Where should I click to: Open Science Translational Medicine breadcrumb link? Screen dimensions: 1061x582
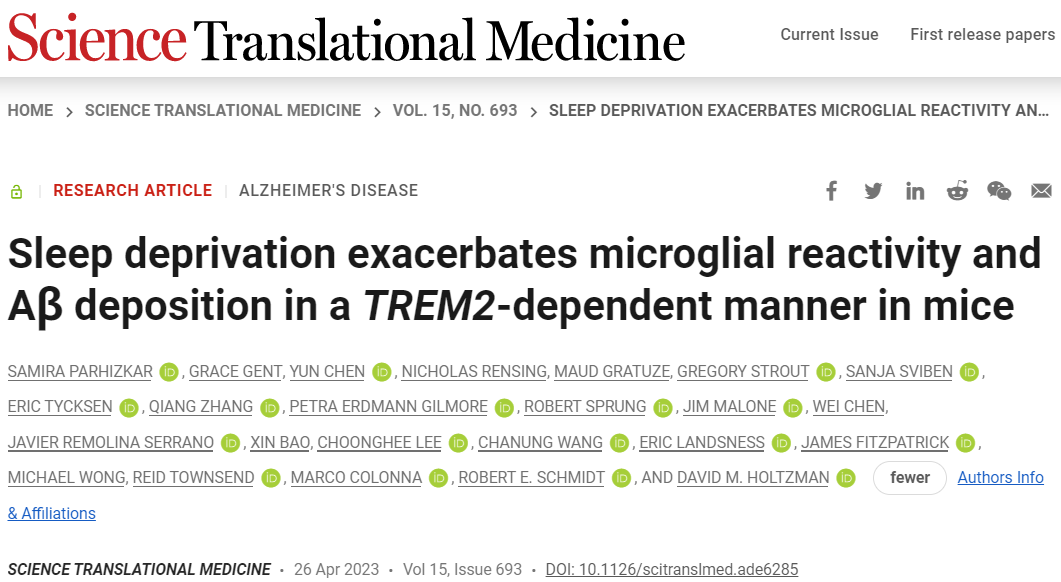(223, 111)
